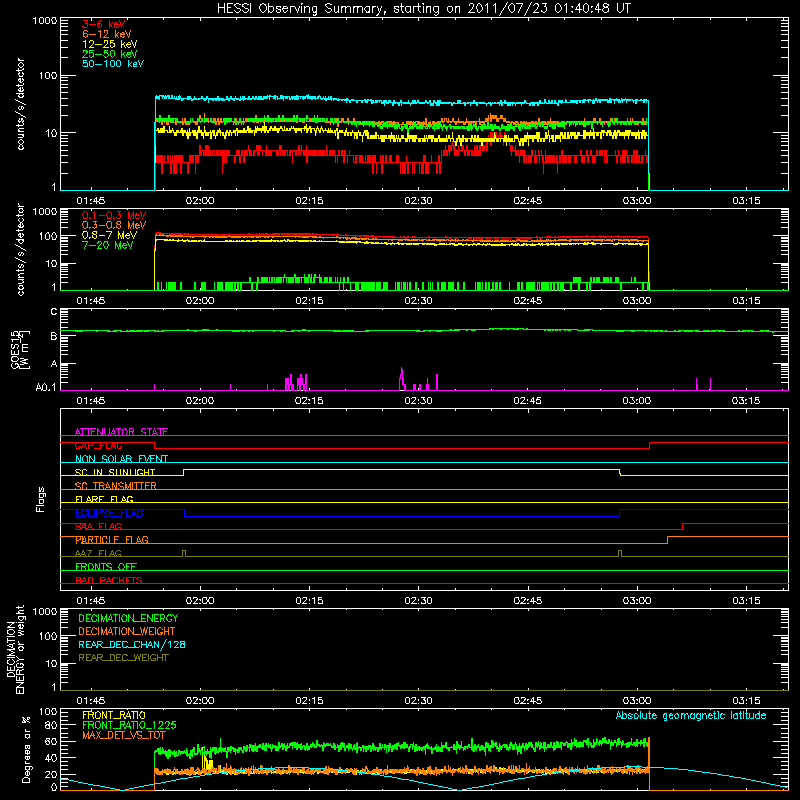
Task: Select the NON_SOLAR_EVENT flag label
Action: (x=121, y=459)
